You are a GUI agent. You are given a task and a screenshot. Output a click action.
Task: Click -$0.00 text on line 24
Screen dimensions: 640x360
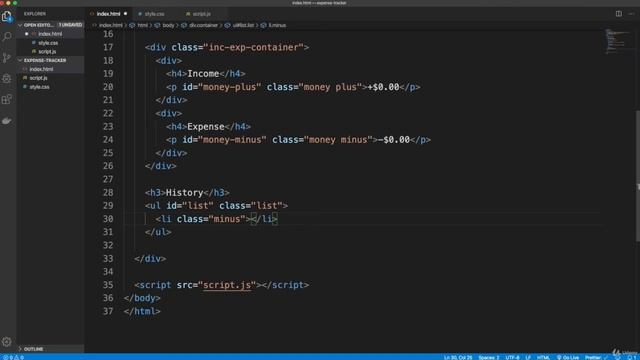pos(394,140)
